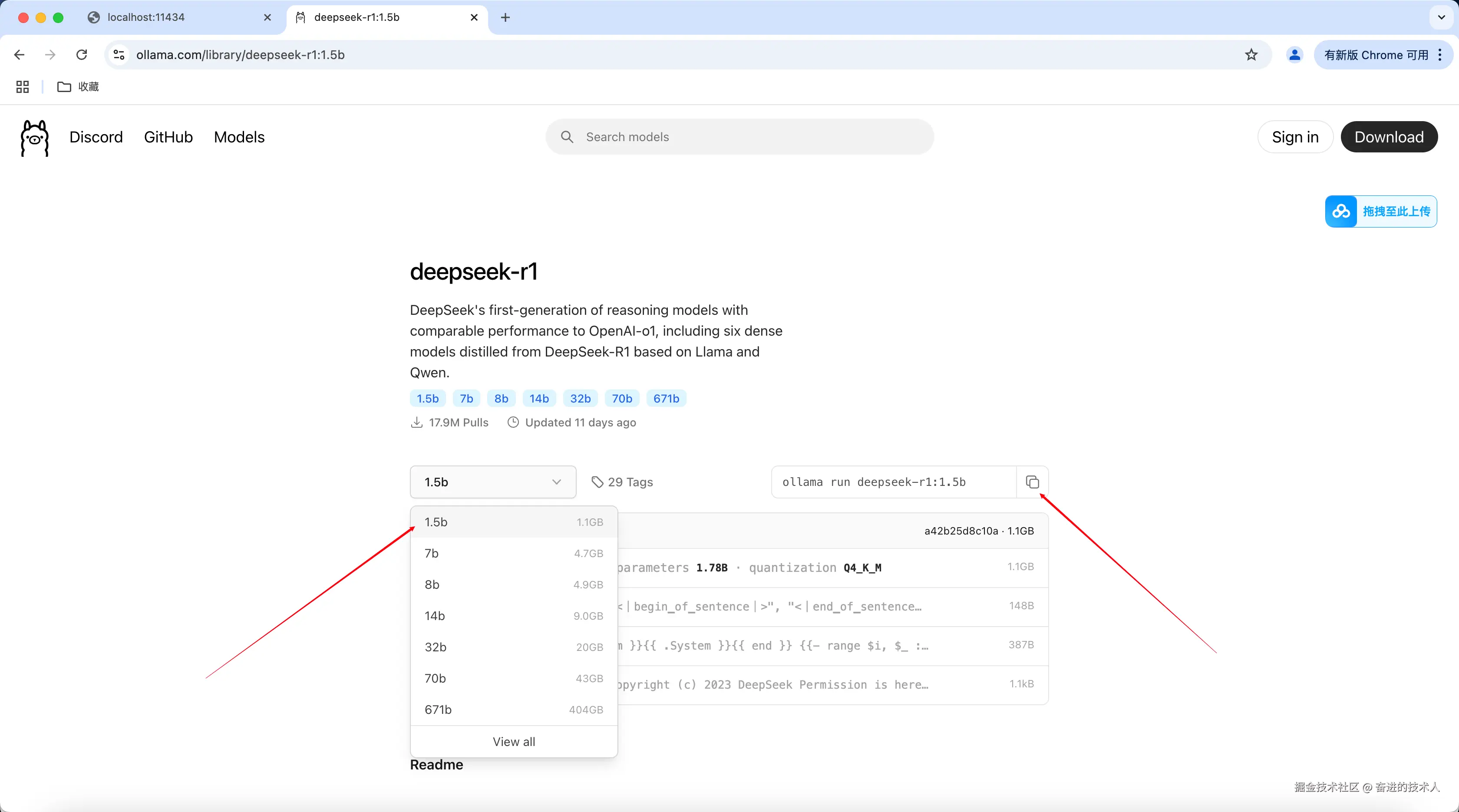1459x812 pixels.
Task: Click the Ollama llama logo
Action: coord(35,138)
